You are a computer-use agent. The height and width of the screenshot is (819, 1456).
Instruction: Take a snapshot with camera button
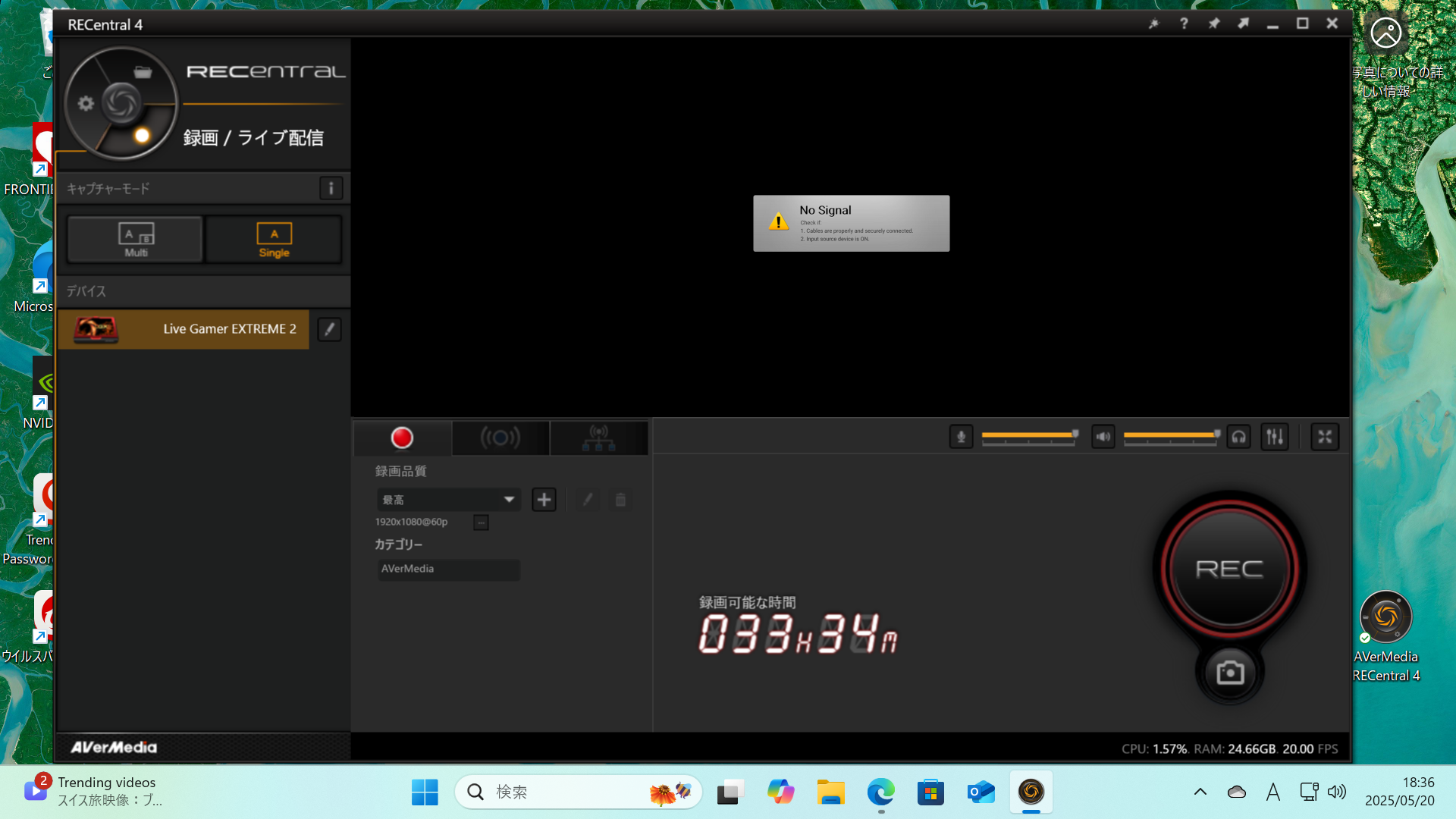coord(1229,673)
